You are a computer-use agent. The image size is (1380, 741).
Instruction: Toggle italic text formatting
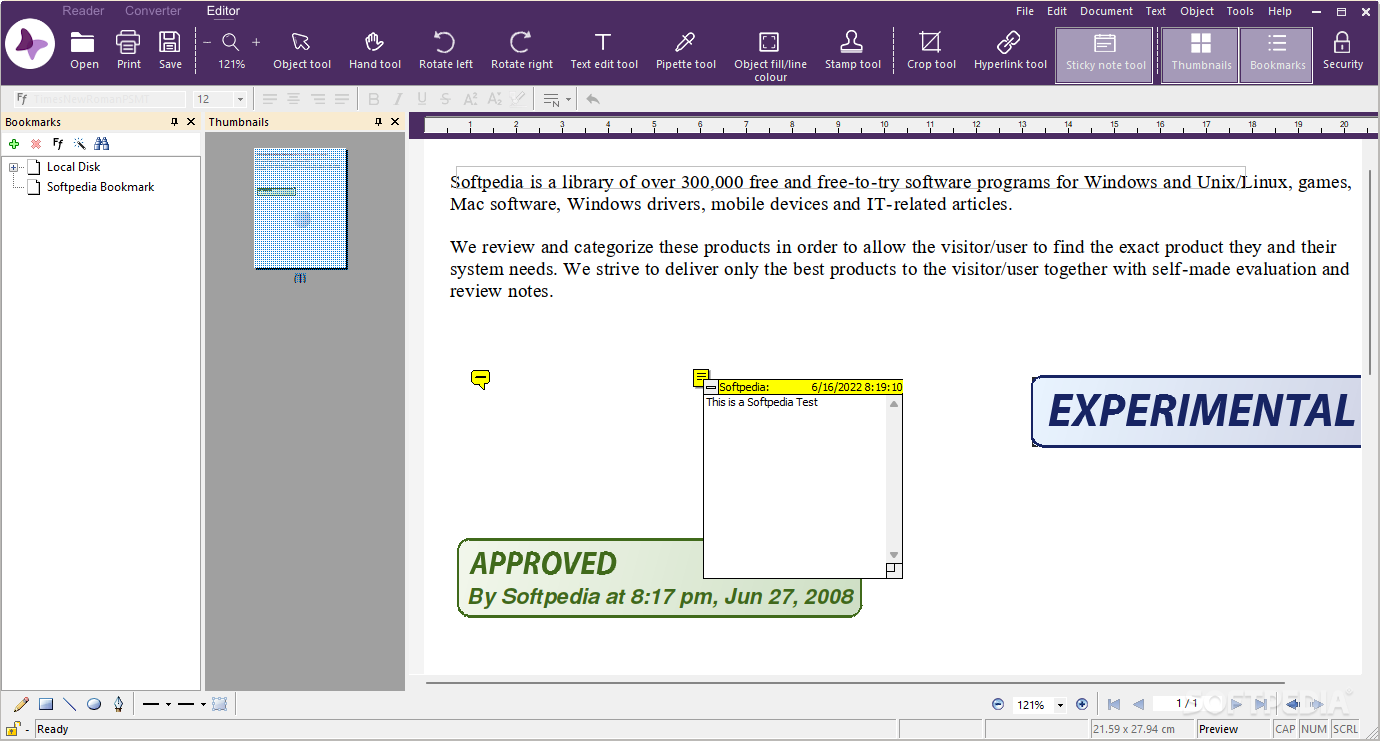click(398, 99)
